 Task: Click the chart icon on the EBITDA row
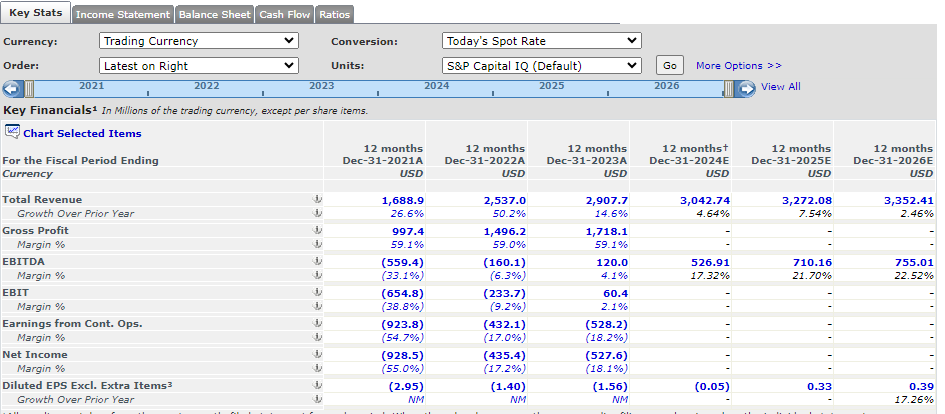318,262
